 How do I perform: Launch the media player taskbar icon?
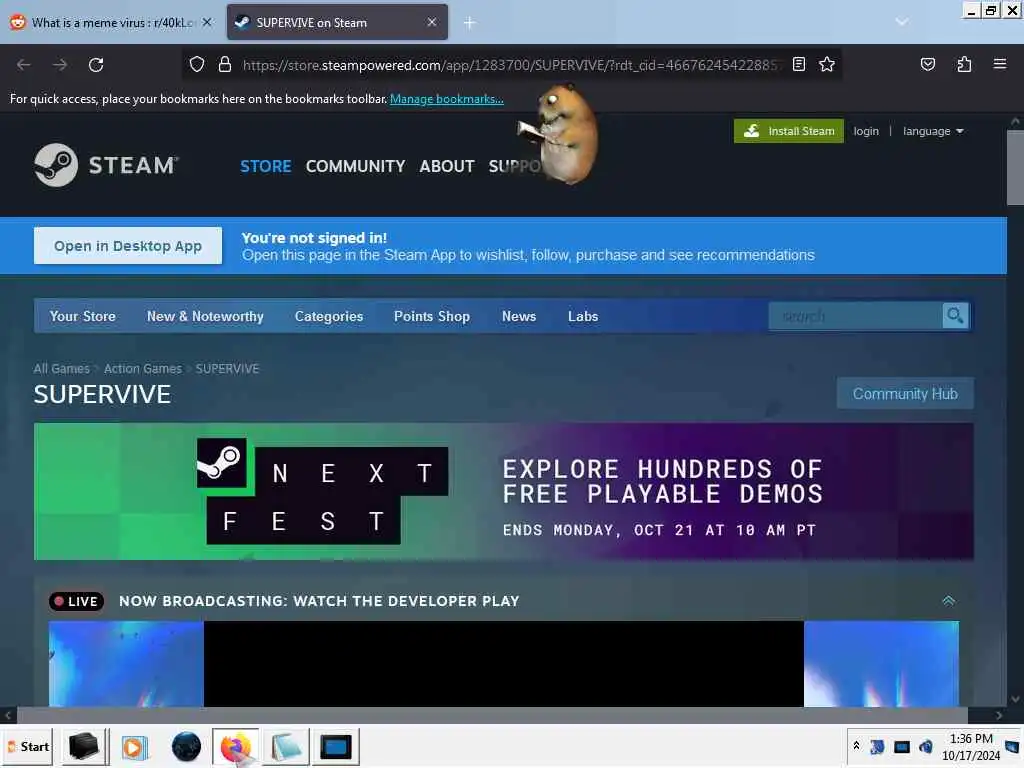[x=134, y=747]
